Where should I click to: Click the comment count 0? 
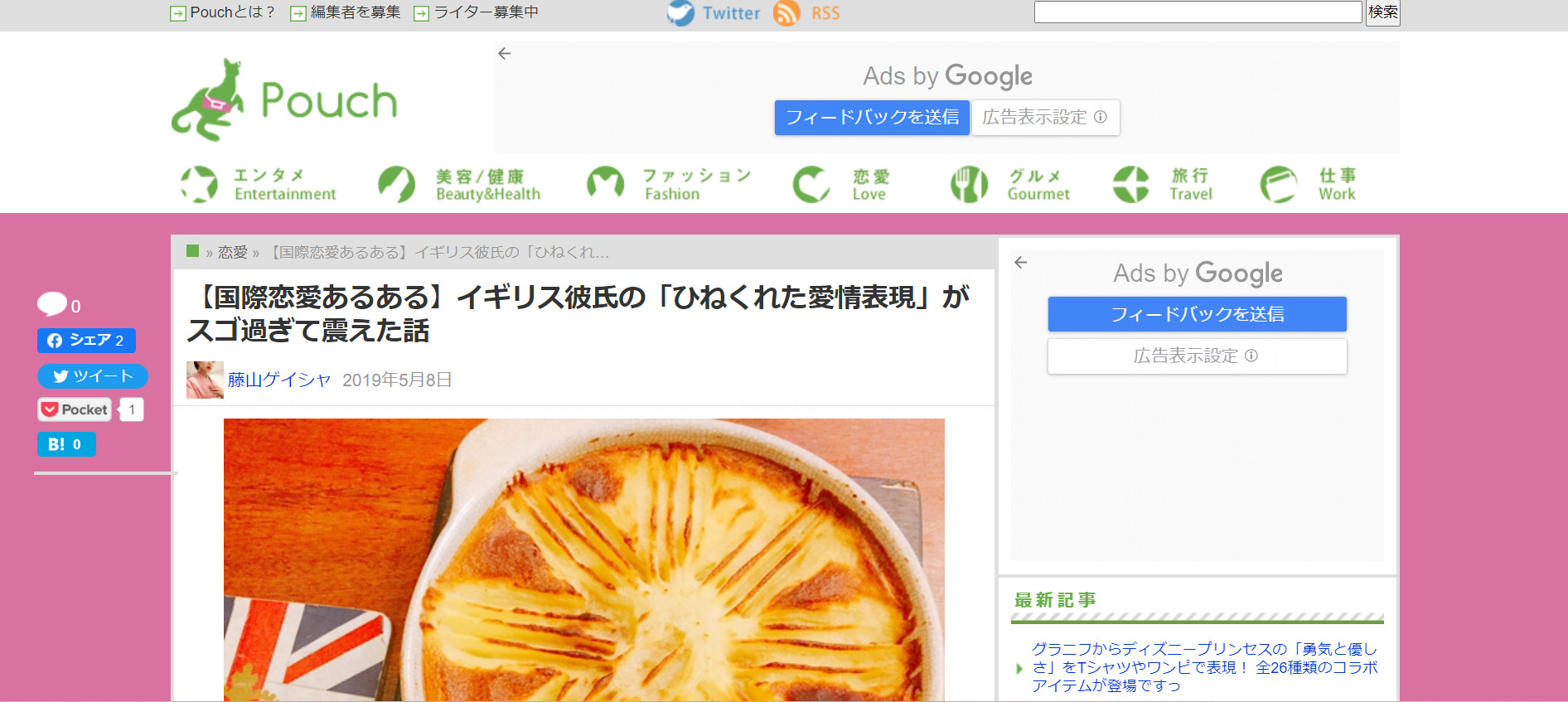click(76, 307)
